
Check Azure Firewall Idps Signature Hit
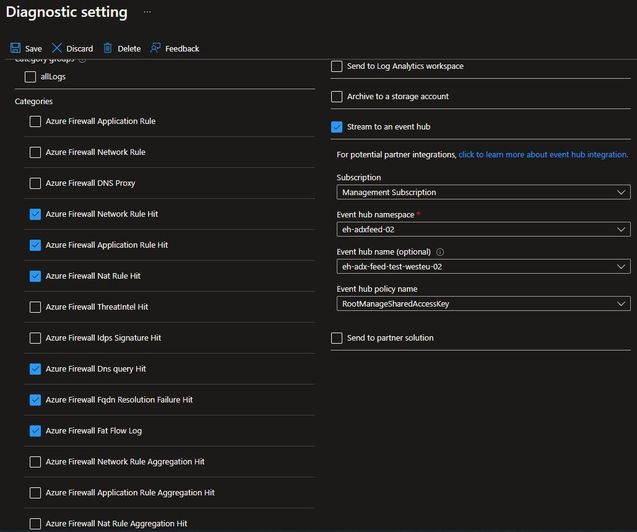tap(35, 338)
